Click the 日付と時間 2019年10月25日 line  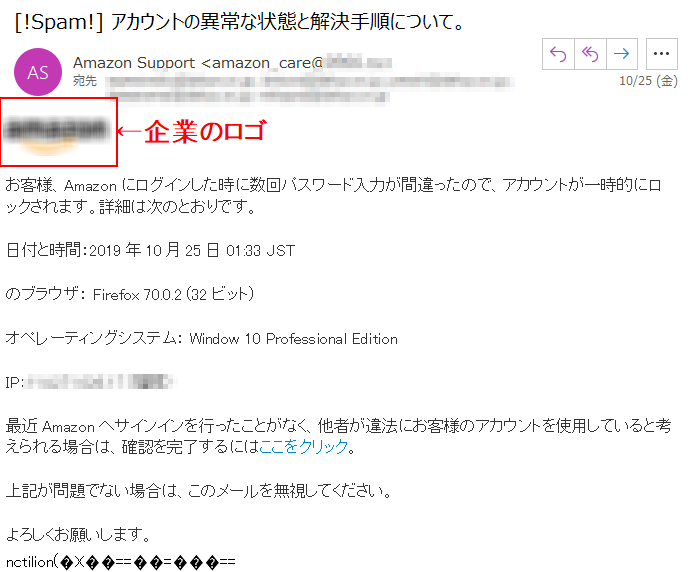click(x=150, y=250)
